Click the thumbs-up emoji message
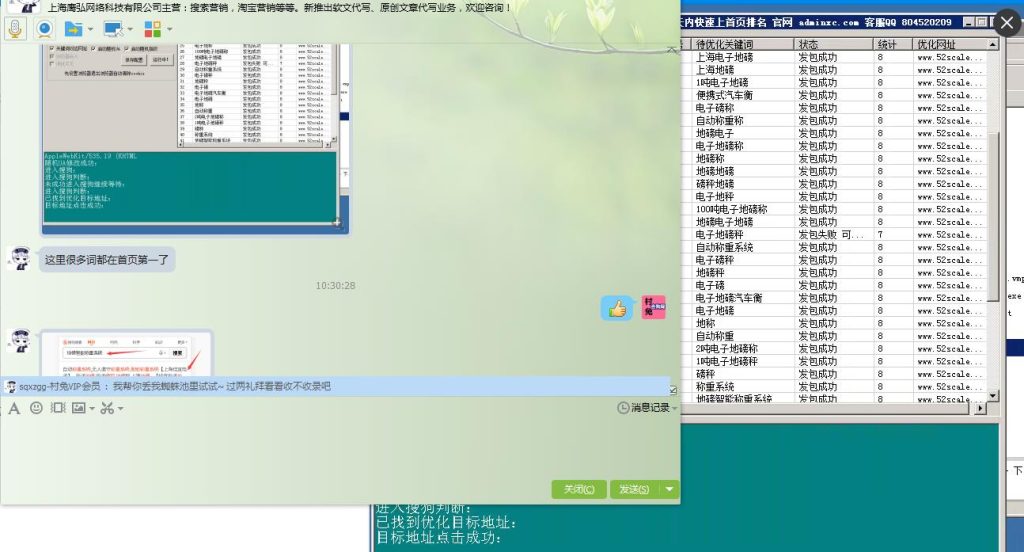 point(617,308)
